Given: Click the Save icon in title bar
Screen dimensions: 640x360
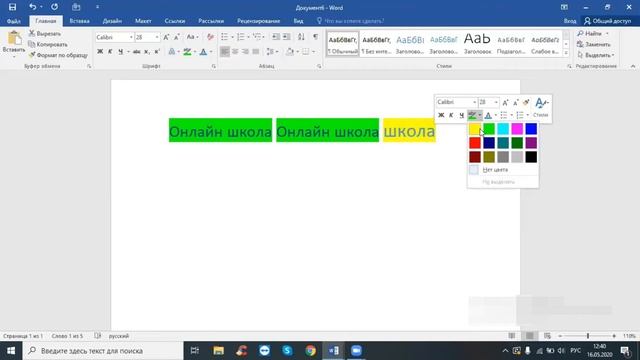Looking at the screenshot, I should point(12,7).
